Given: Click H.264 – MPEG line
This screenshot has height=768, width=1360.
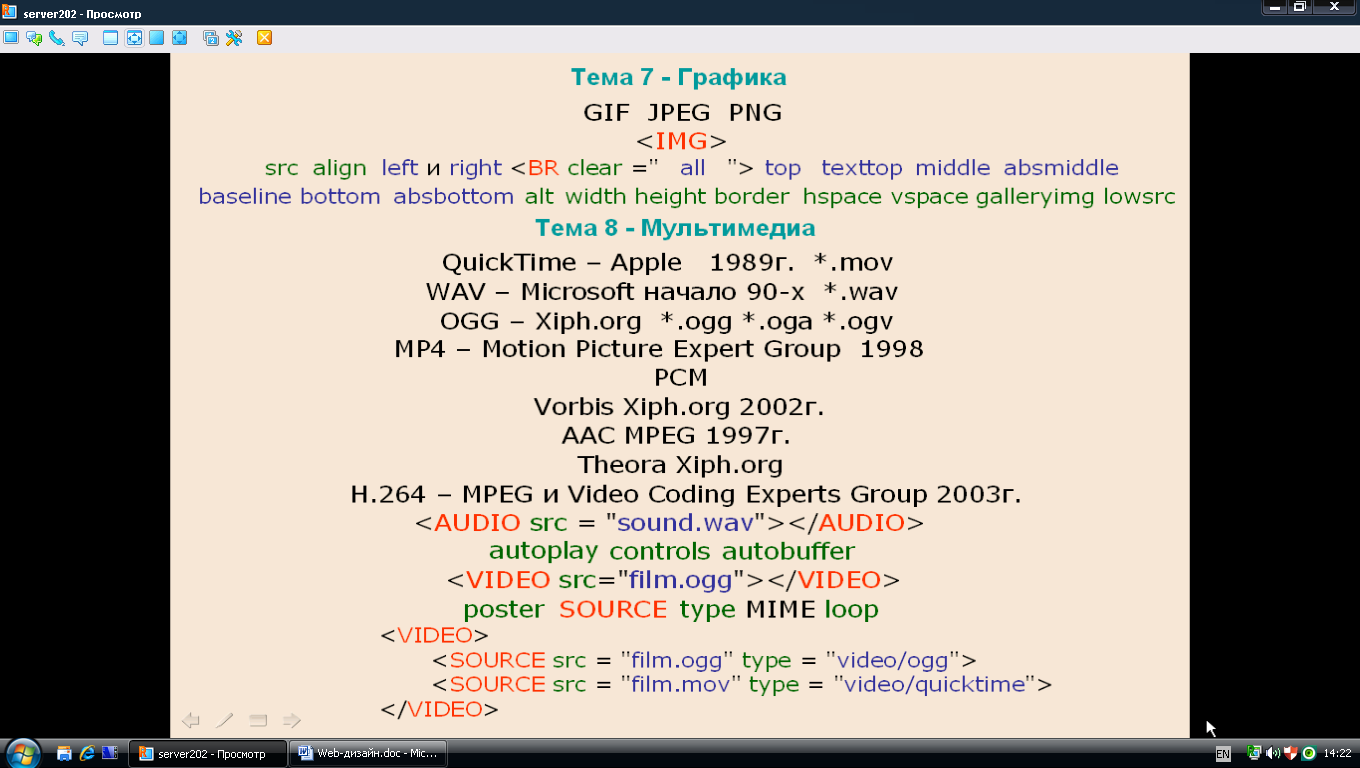Looking at the screenshot, I should [x=686, y=494].
